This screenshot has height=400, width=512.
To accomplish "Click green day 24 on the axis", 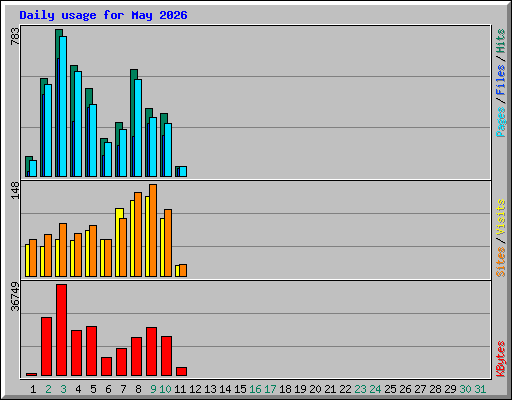I will pyautogui.click(x=375, y=389).
